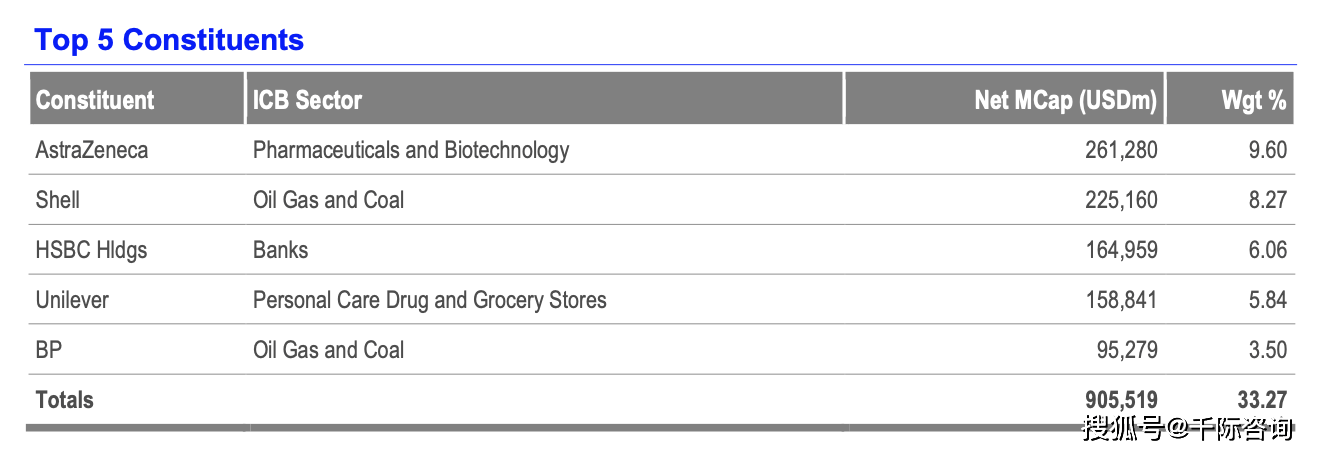Select the 95,279 market cap value
The height and width of the screenshot is (456, 1324).
coord(1128,350)
